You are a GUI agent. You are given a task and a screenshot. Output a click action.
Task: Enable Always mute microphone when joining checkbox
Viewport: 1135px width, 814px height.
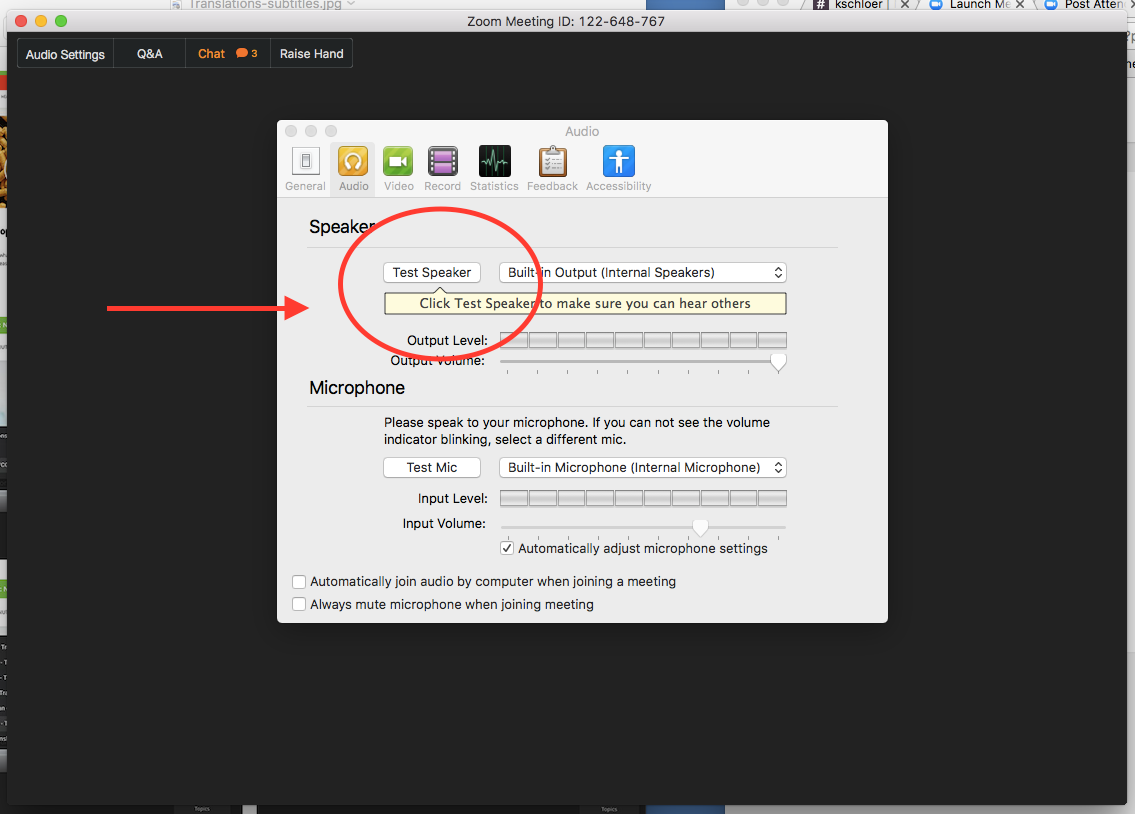coord(298,604)
